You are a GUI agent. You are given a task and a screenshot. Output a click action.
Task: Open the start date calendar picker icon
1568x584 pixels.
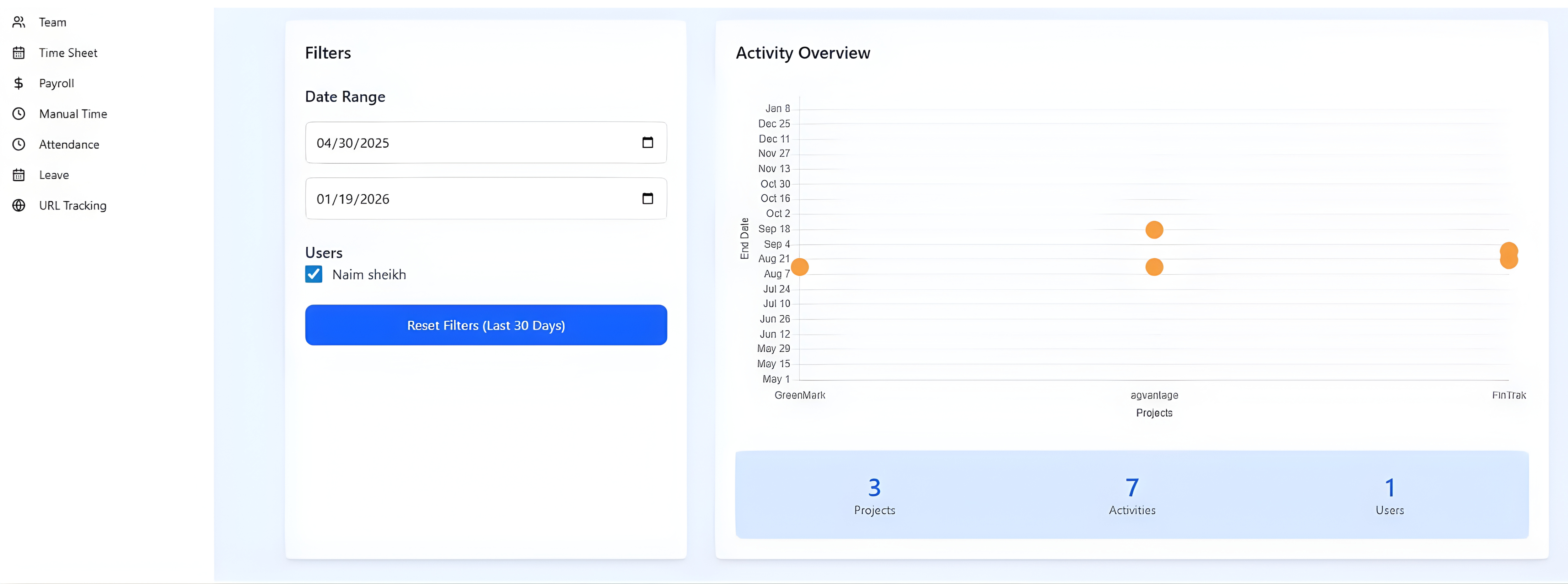coord(648,142)
